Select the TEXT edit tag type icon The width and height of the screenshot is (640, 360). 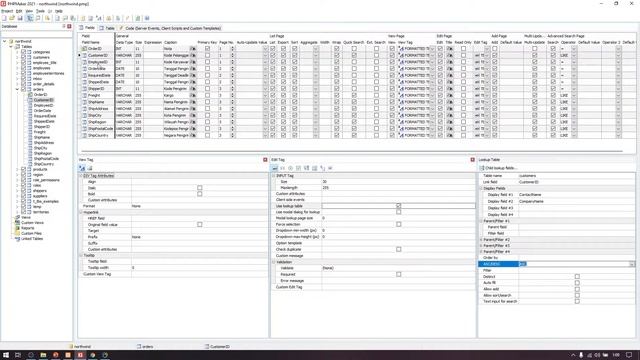click(275, 168)
